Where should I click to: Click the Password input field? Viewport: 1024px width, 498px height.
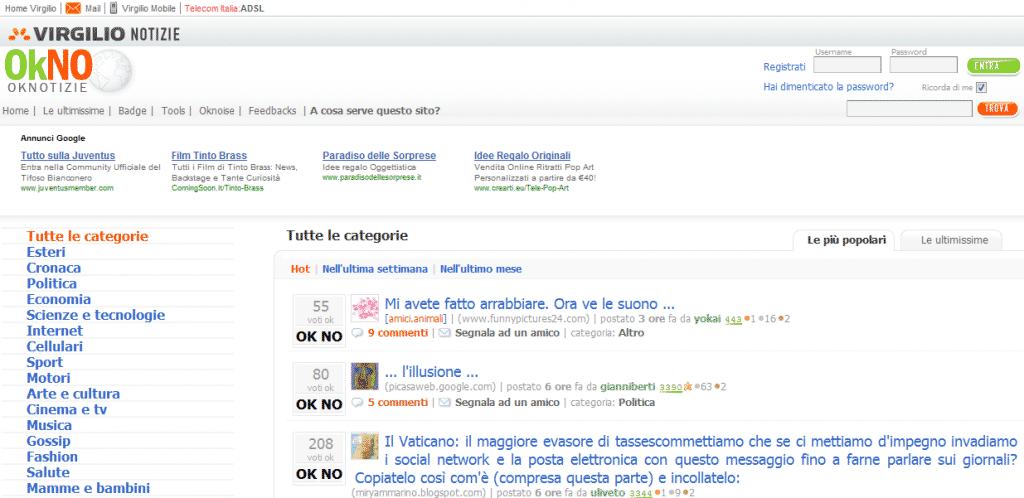[923, 65]
